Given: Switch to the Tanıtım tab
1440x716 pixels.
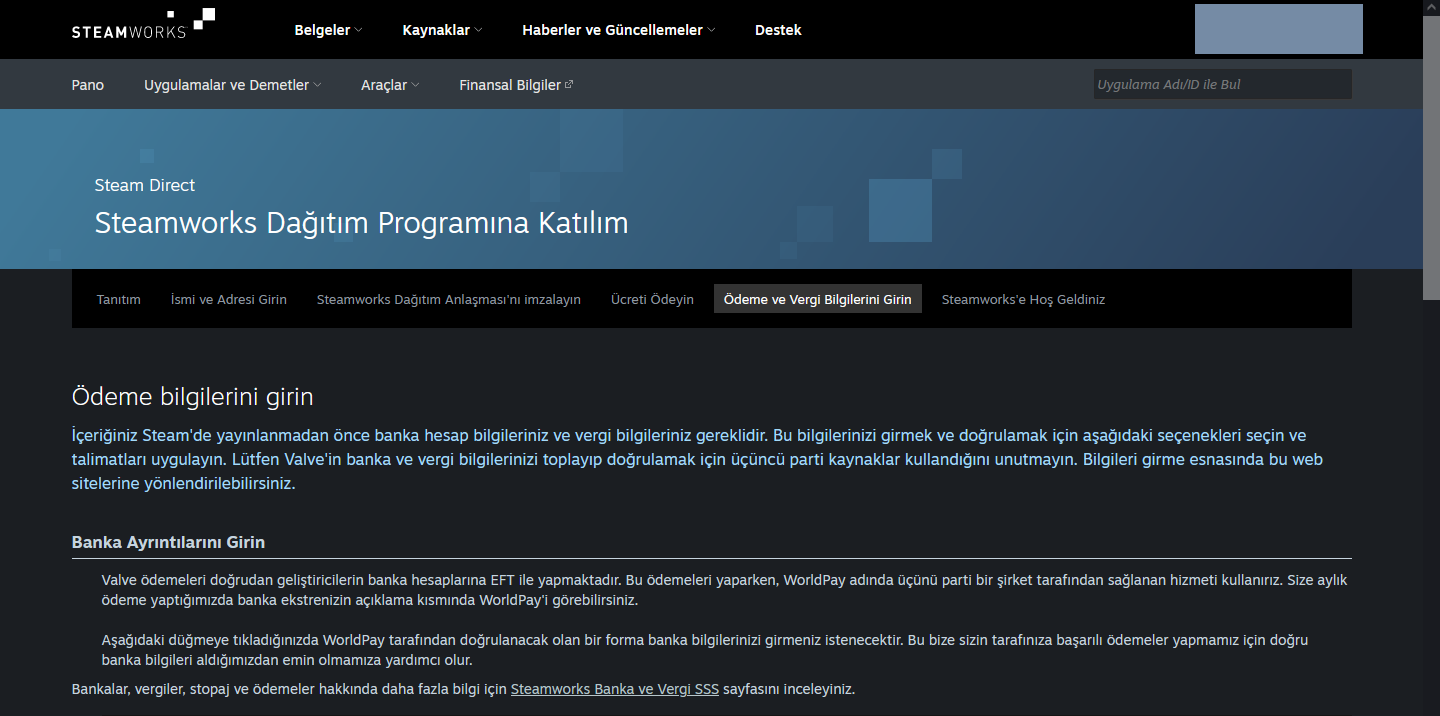Looking at the screenshot, I should click(119, 299).
